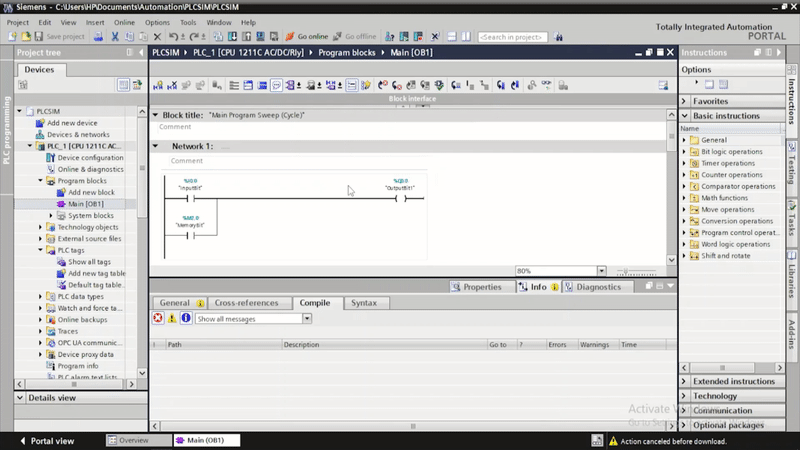Open the Main [OB1] block in project tree
The height and width of the screenshot is (450, 800).
tap(85, 204)
